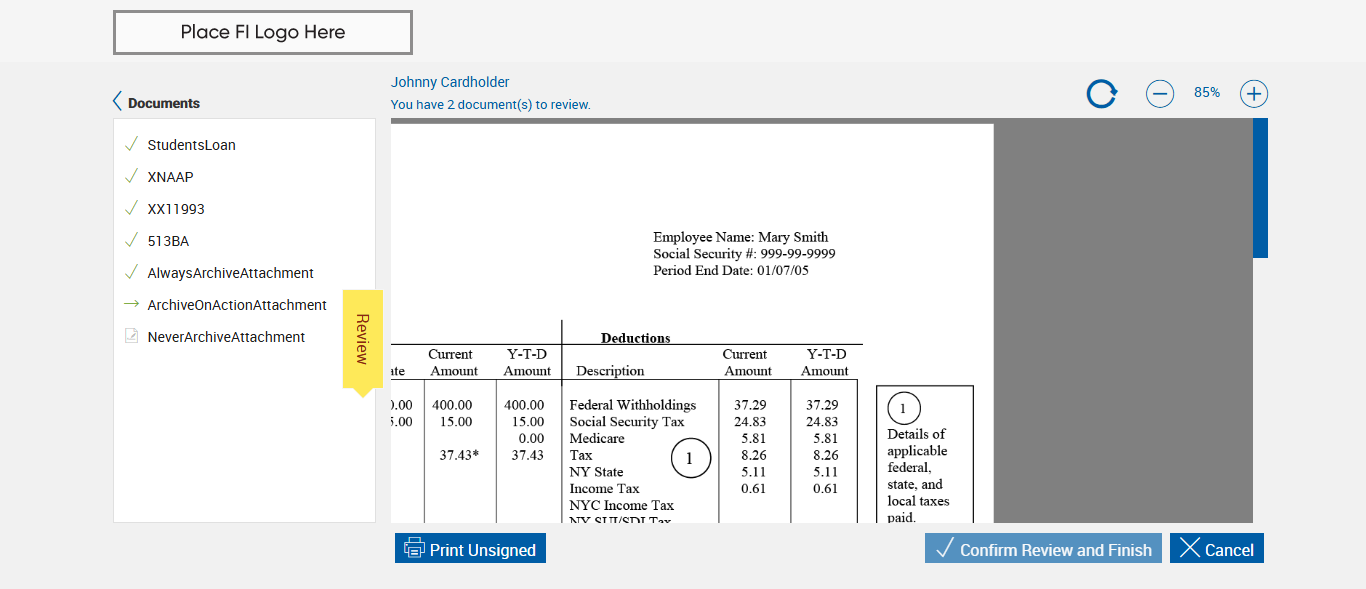Click the arrow icon beside ArchiveOnActionAttachment

pos(131,304)
